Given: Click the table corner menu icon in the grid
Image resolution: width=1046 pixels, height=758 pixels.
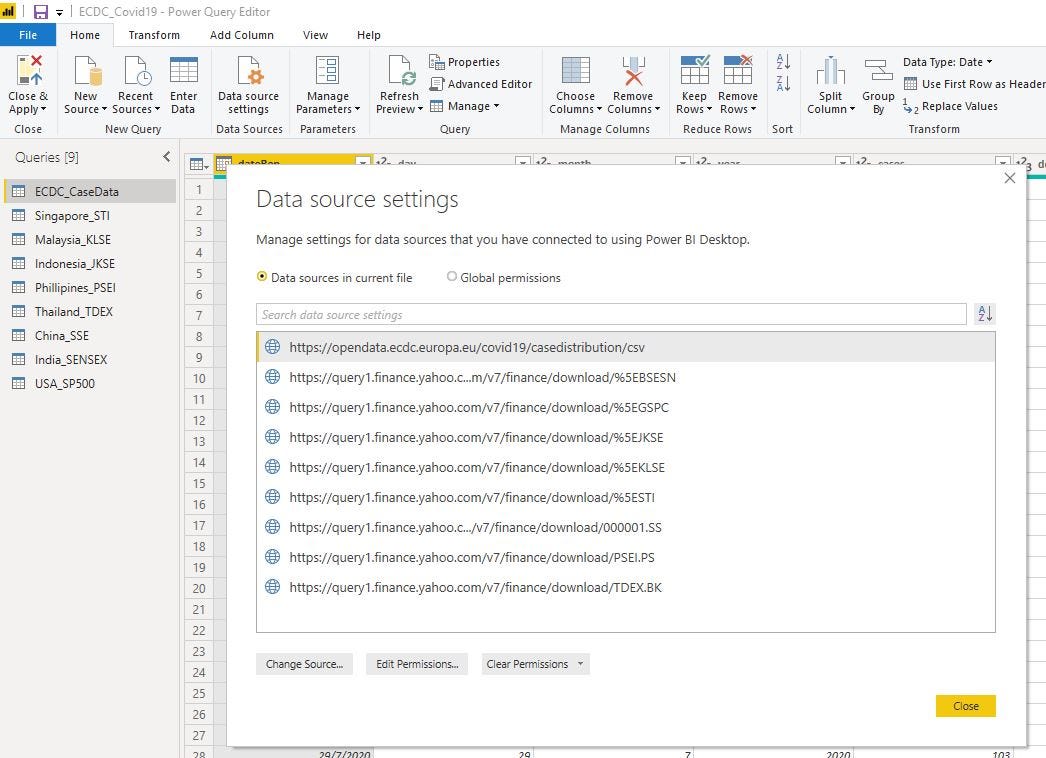Looking at the screenshot, I should 199,164.
